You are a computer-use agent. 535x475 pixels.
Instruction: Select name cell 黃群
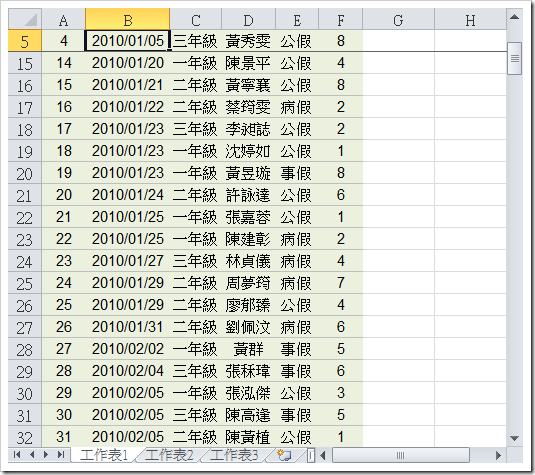(248, 349)
